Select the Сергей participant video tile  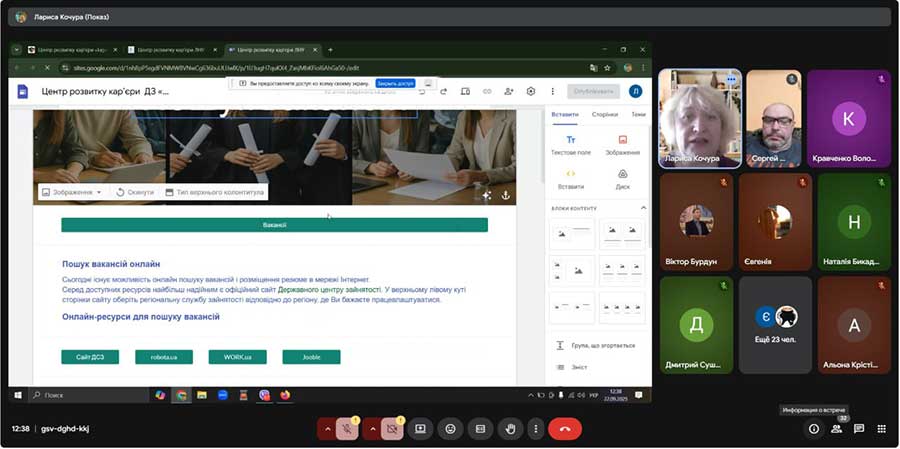774,119
